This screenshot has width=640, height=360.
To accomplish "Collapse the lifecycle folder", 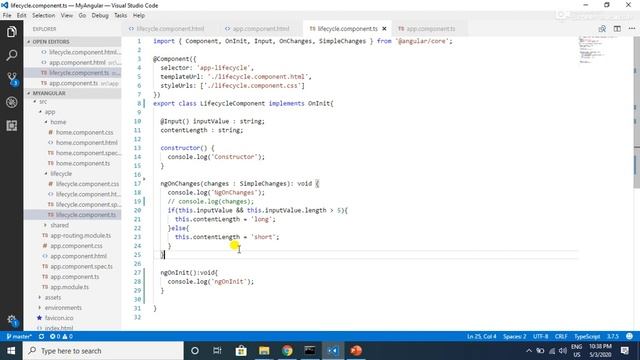I will [x=46, y=173].
